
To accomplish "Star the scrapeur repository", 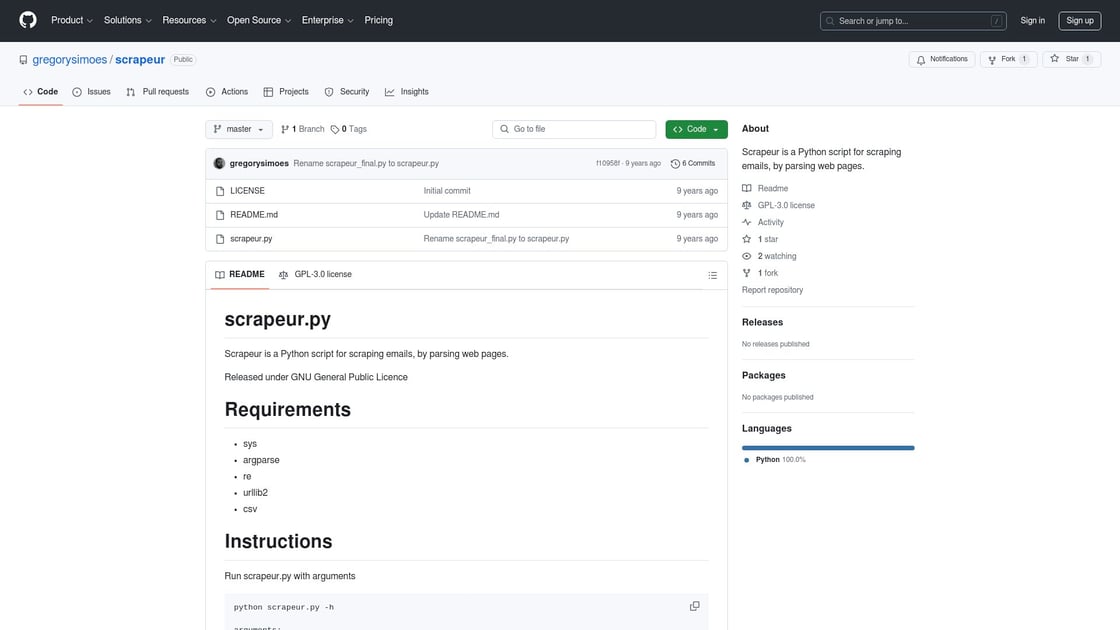I will coord(1071,59).
